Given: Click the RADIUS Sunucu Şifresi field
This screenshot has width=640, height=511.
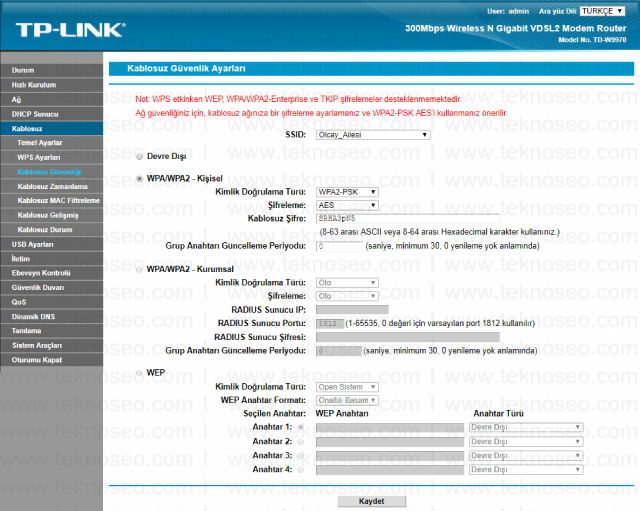Looking at the screenshot, I should tap(408, 337).
